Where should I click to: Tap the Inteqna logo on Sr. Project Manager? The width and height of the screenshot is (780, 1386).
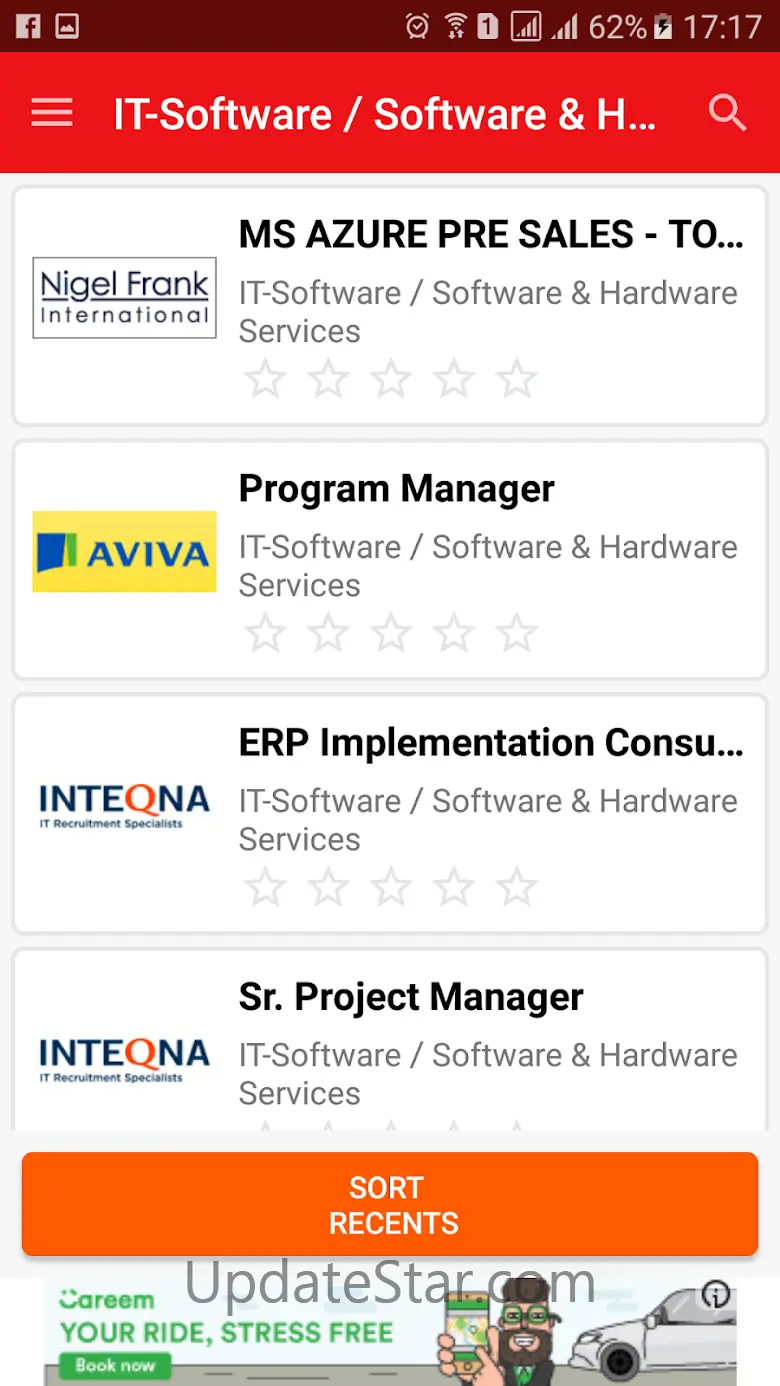124,1060
